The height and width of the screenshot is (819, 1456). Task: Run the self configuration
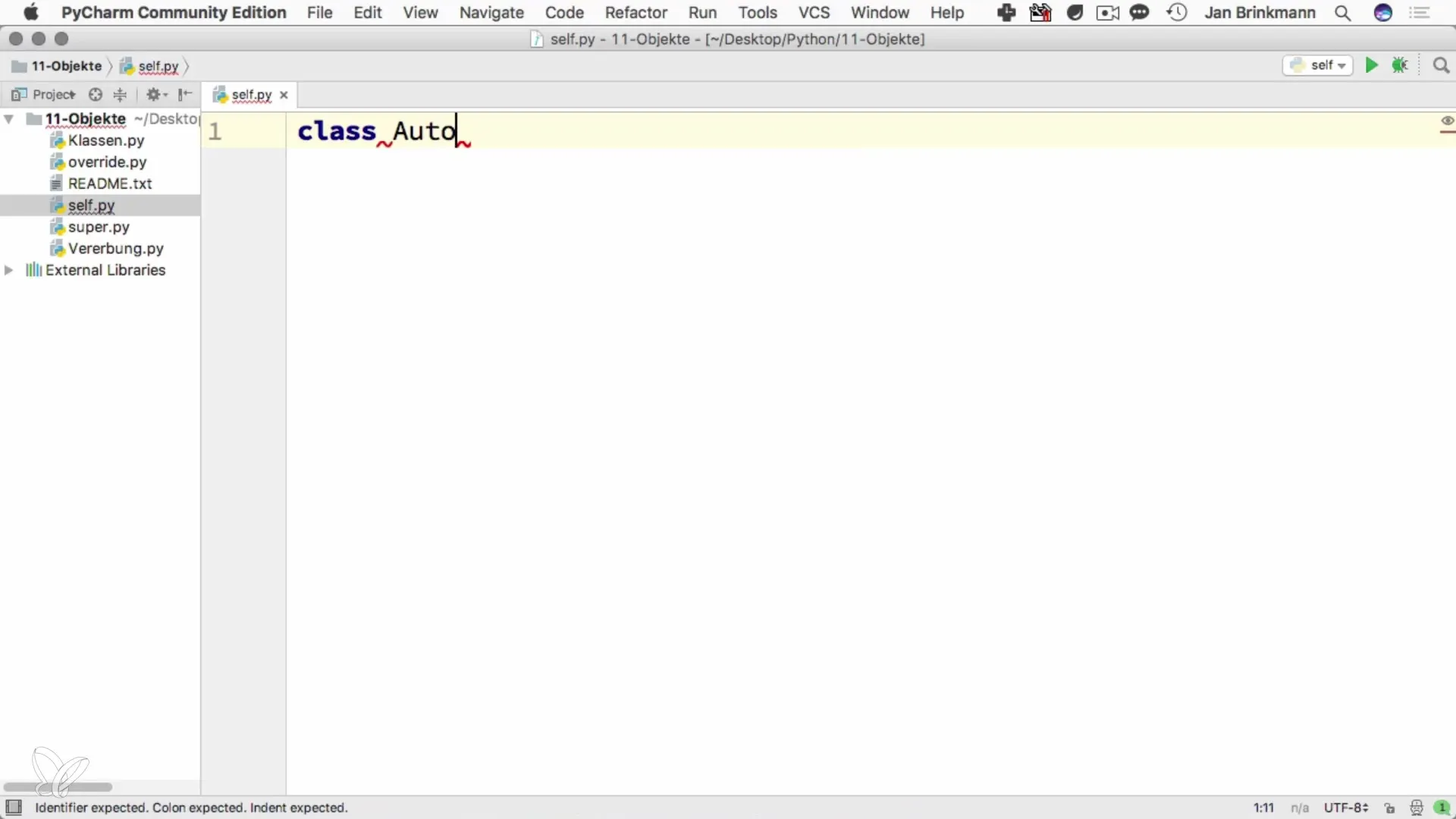coord(1371,66)
